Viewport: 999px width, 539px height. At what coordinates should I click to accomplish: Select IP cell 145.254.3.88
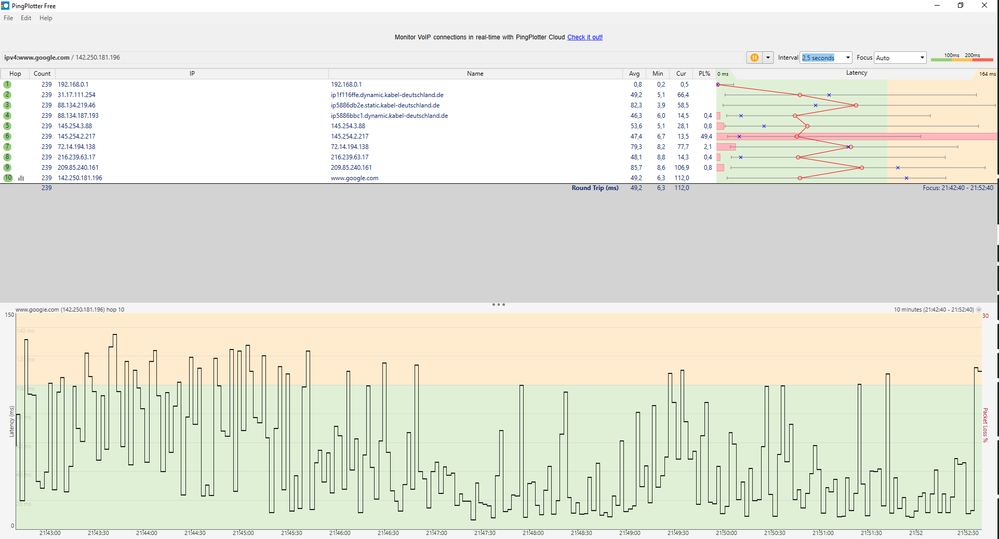(x=75, y=126)
